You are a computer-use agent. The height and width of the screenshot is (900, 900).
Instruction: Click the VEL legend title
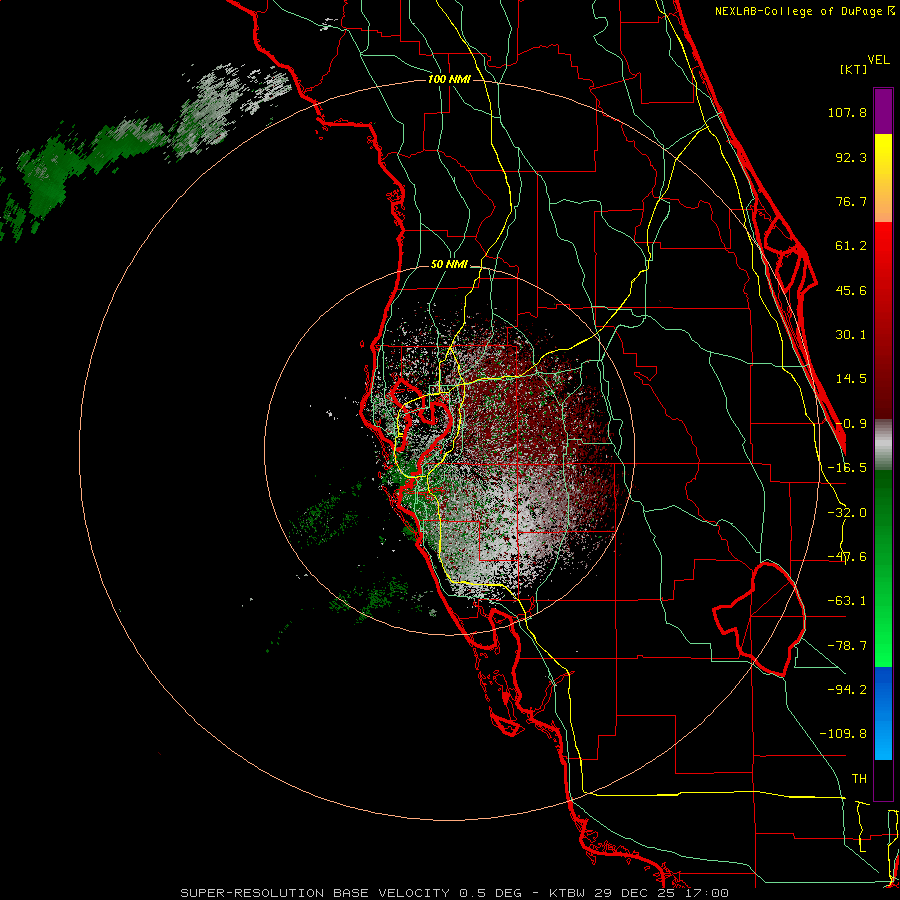(878, 60)
